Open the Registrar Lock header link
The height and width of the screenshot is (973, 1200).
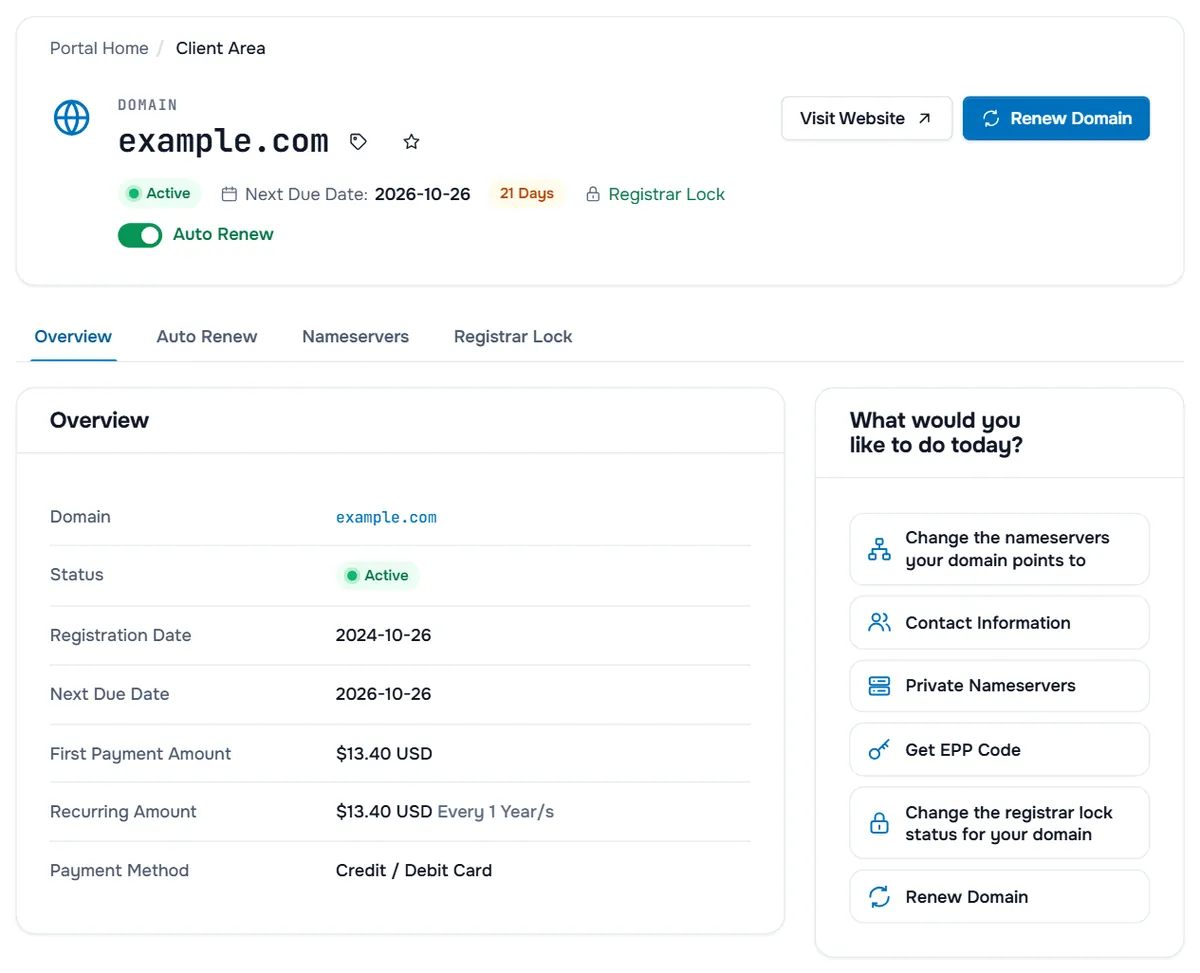click(666, 194)
